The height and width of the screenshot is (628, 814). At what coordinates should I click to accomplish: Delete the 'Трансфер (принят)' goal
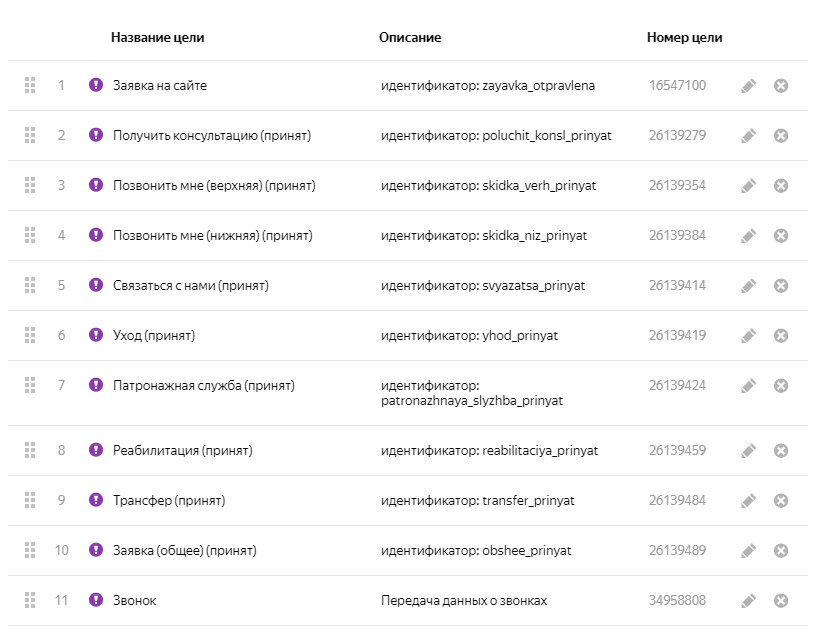[x=781, y=501]
